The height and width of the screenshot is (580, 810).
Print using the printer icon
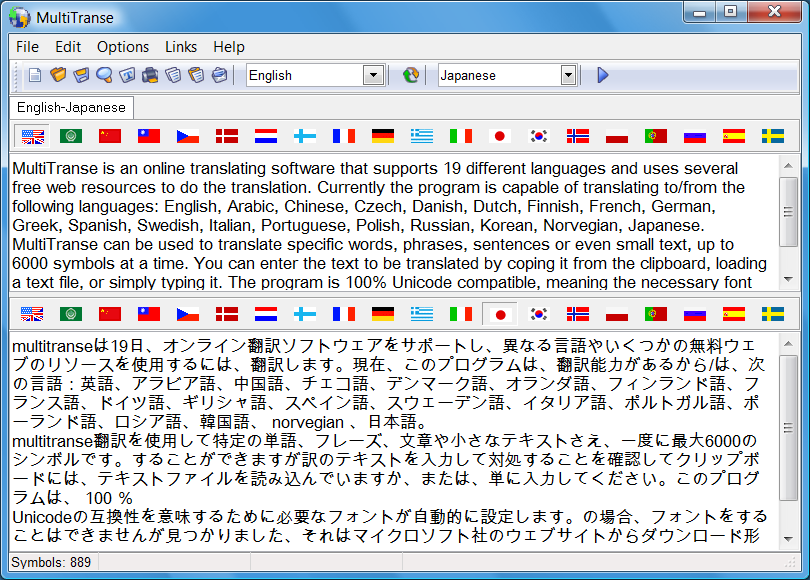(150, 75)
